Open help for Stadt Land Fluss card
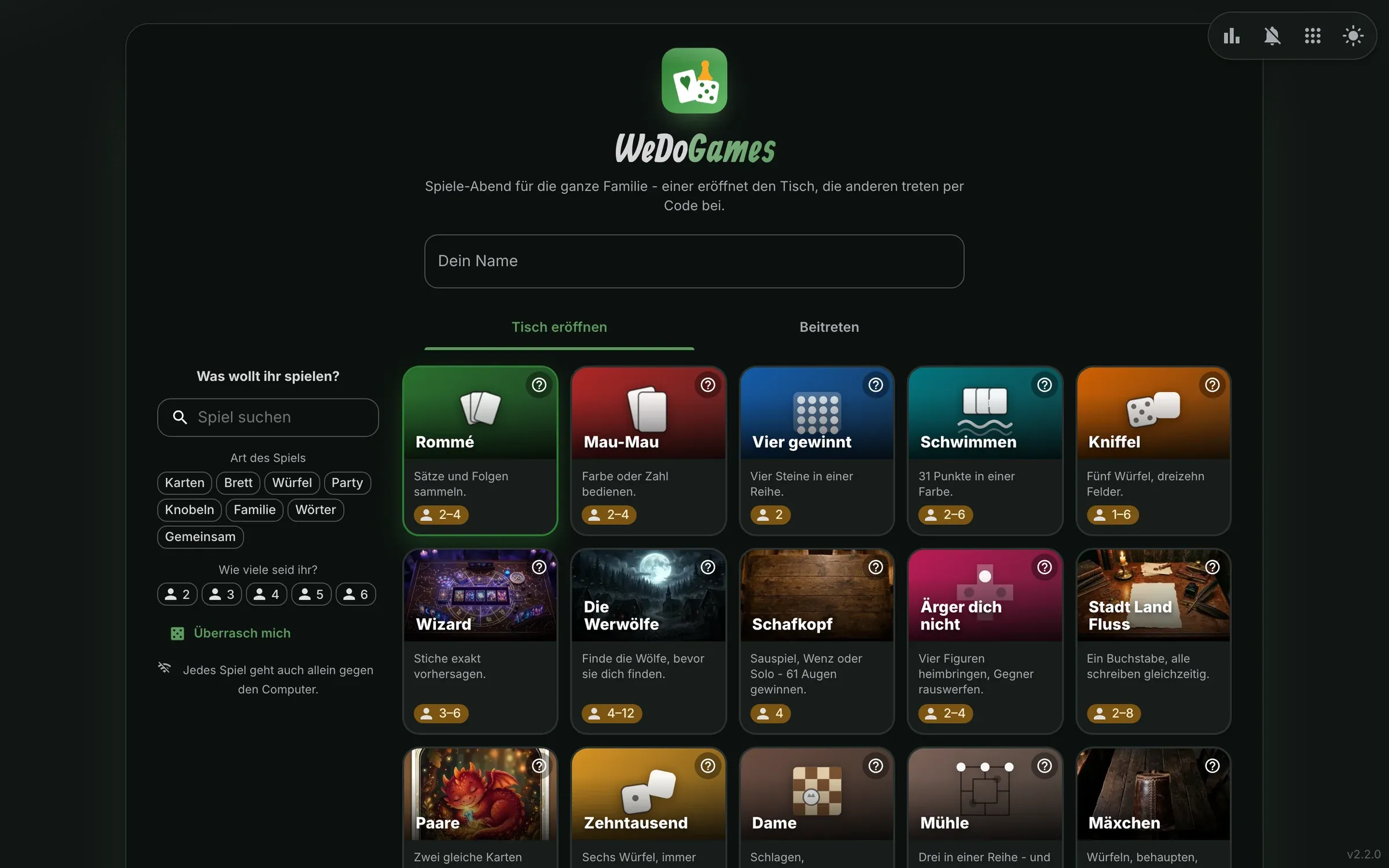1389x868 pixels. [x=1212, y=567]
